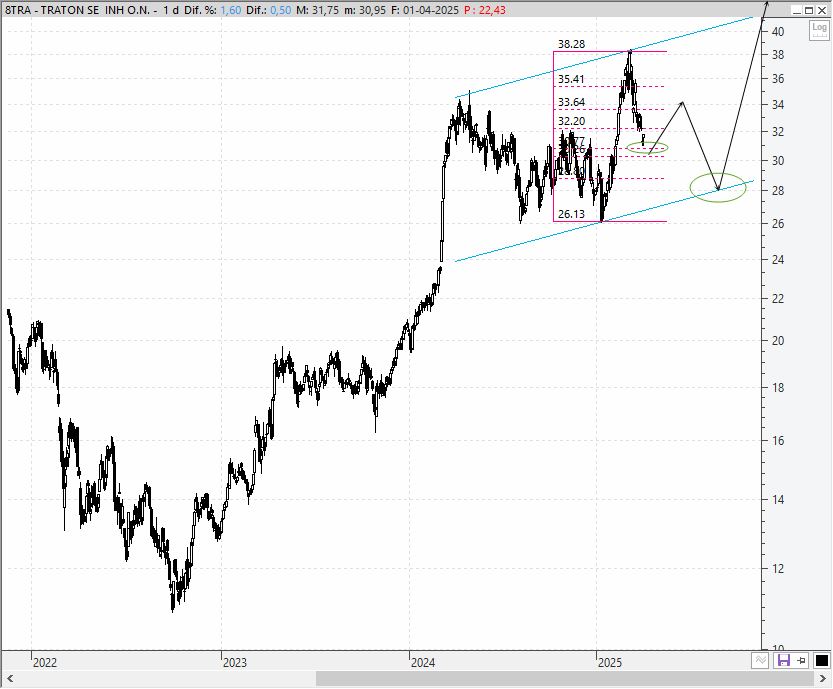
Task: Toggle the Log scale button
Action: pyautogui.click(x=819, y=29)
